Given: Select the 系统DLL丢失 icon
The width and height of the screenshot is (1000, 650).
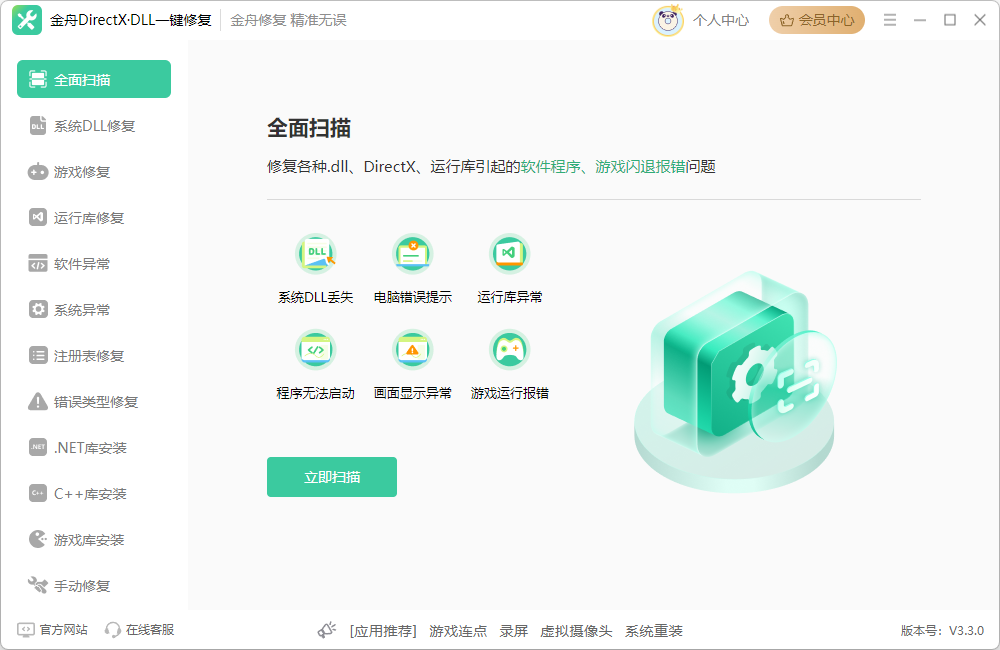Looking at the screenshot, I should pos(316,253).
